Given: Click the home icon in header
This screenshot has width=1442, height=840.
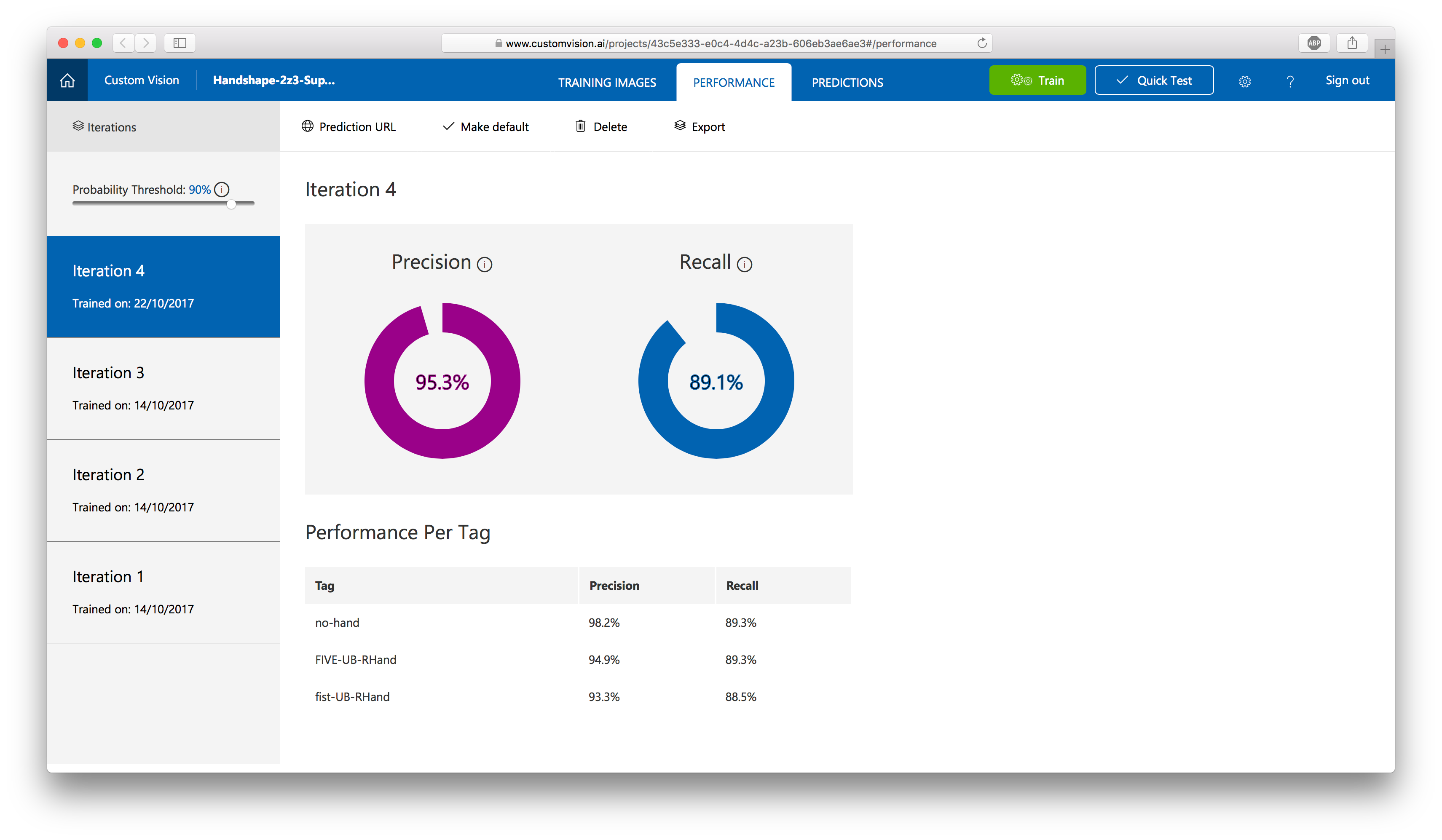Looking at the screenshot, I should [x=67, y=81].
